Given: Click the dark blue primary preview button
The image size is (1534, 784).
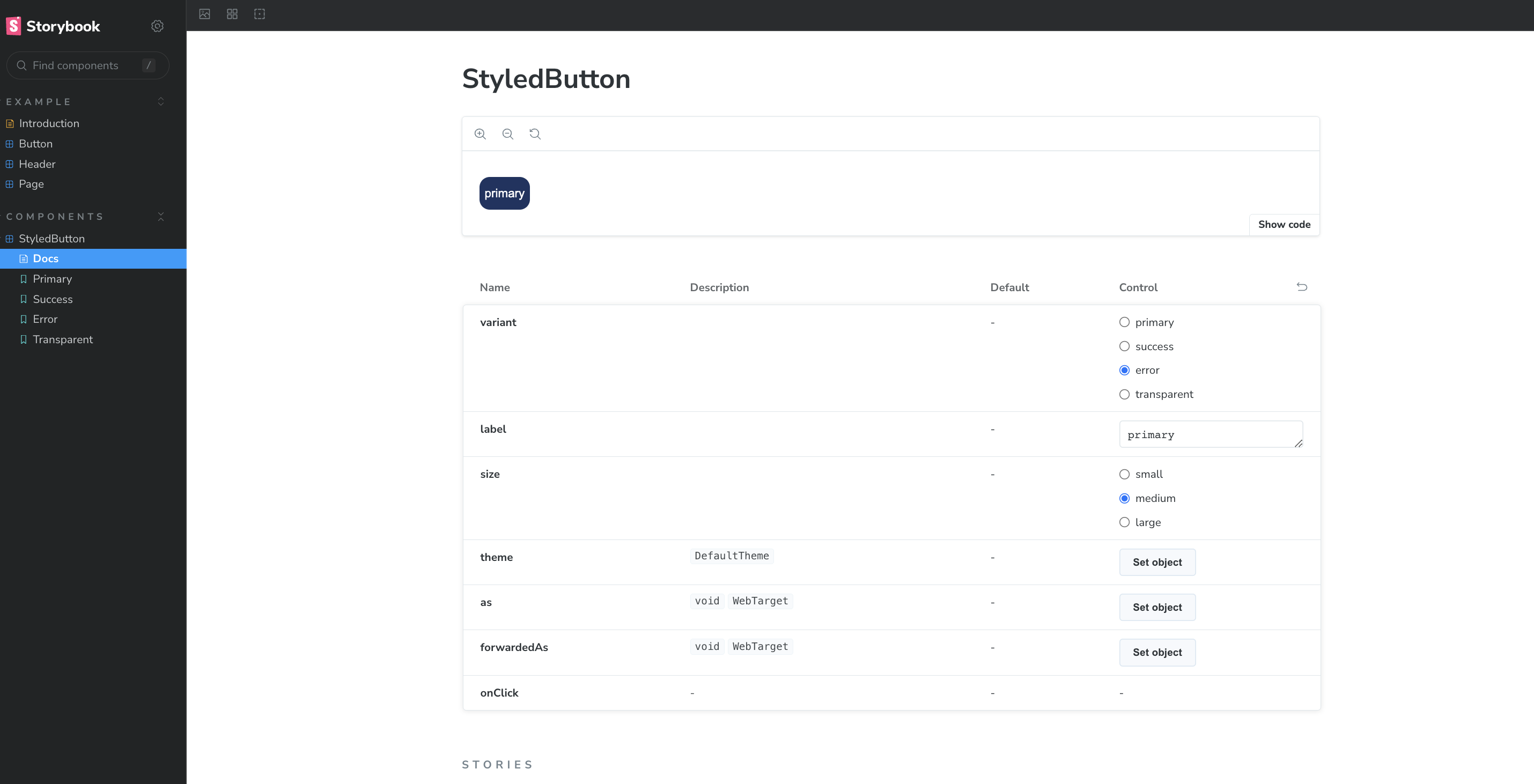Looking at the screenshot, I should click(x=504, y=194).
